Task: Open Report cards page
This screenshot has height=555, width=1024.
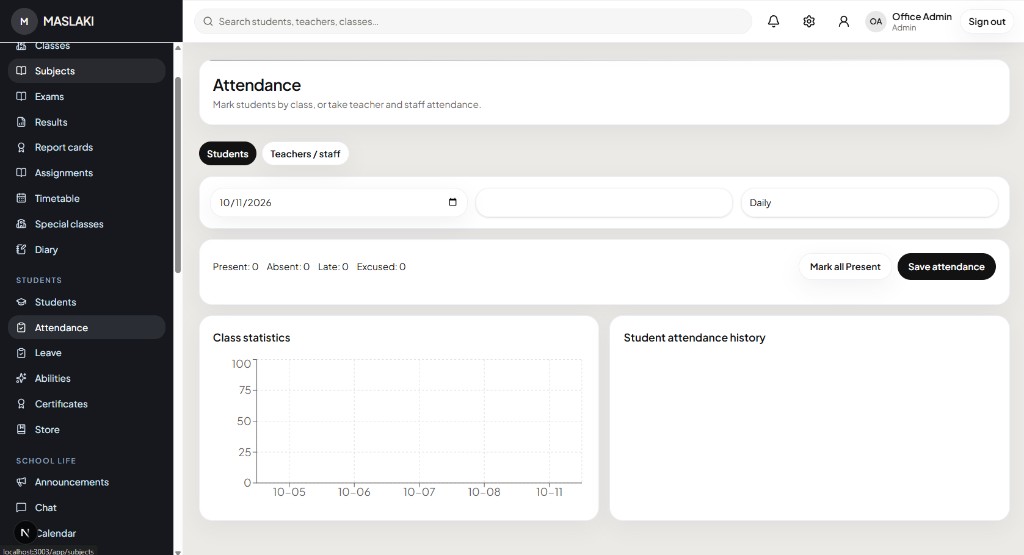Action: coord(86,148)
